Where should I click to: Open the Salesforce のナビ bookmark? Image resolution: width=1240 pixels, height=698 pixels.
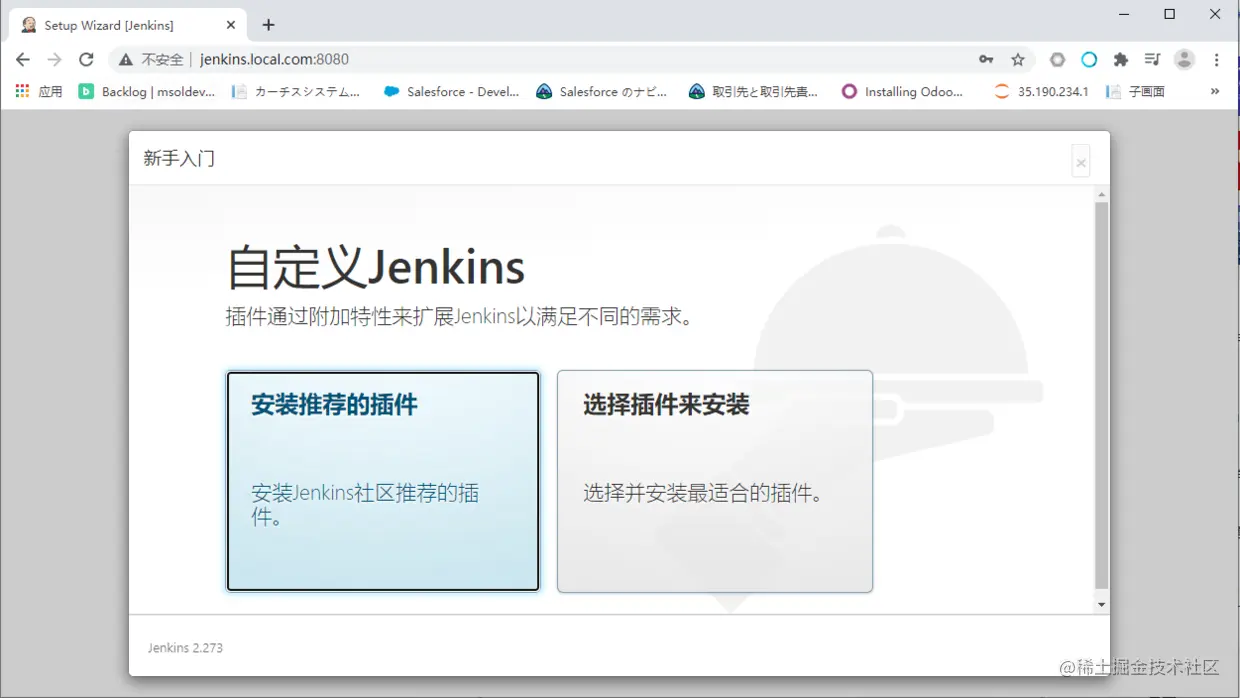tap(601, 91)
